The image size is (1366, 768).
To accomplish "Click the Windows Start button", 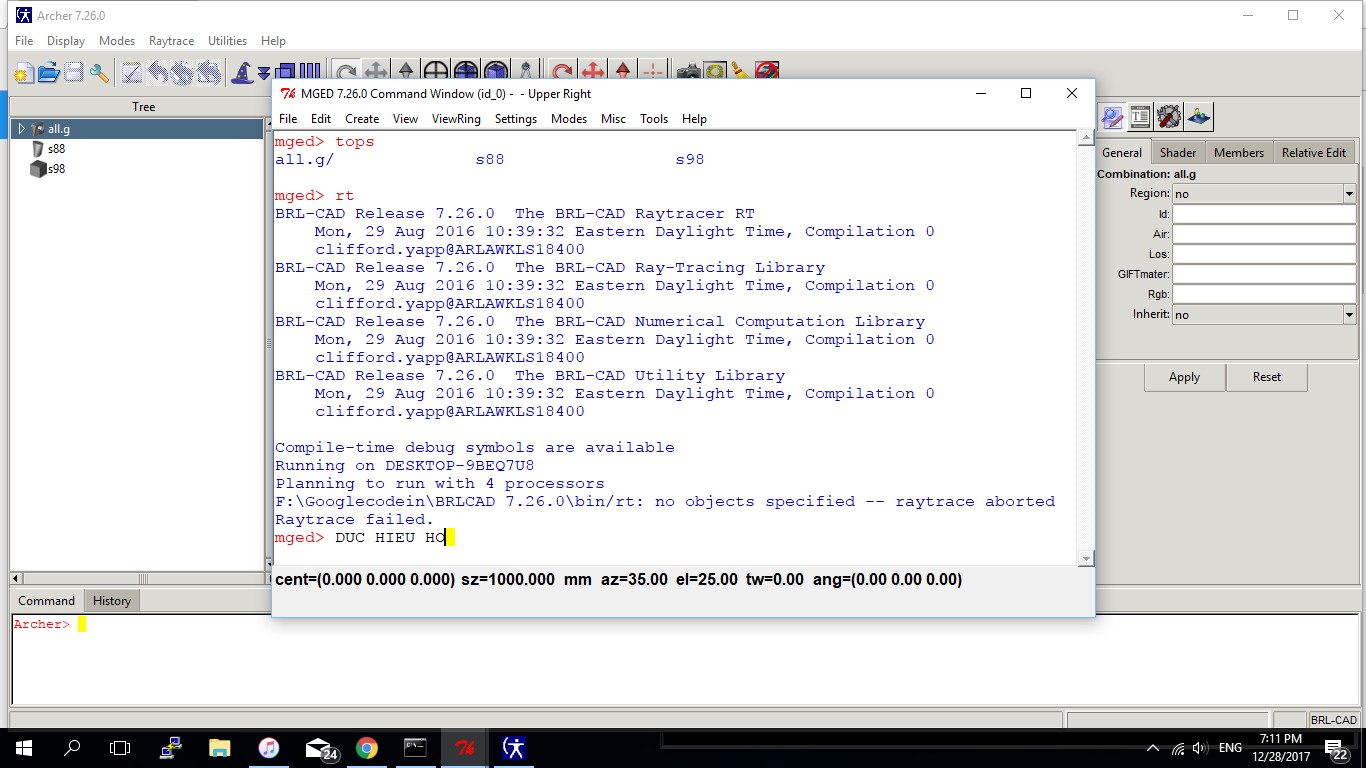I will (23, 748).
